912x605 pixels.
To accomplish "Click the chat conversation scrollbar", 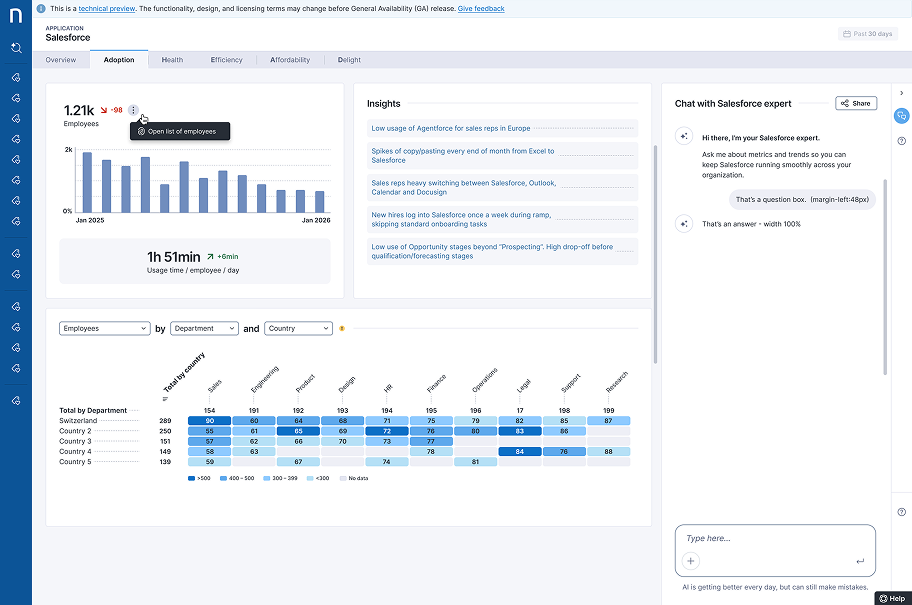I will click(885, 276).
